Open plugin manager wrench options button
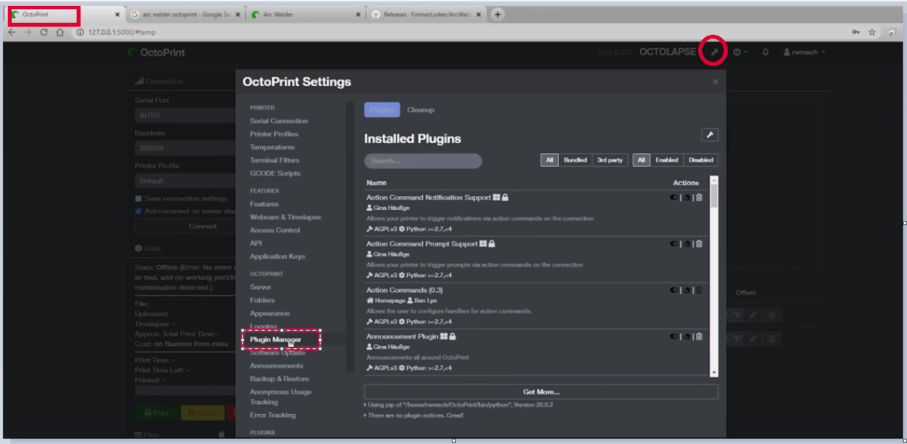Viewport: 907px width, 444px height. pyautogui.click(x=709, y=135)
